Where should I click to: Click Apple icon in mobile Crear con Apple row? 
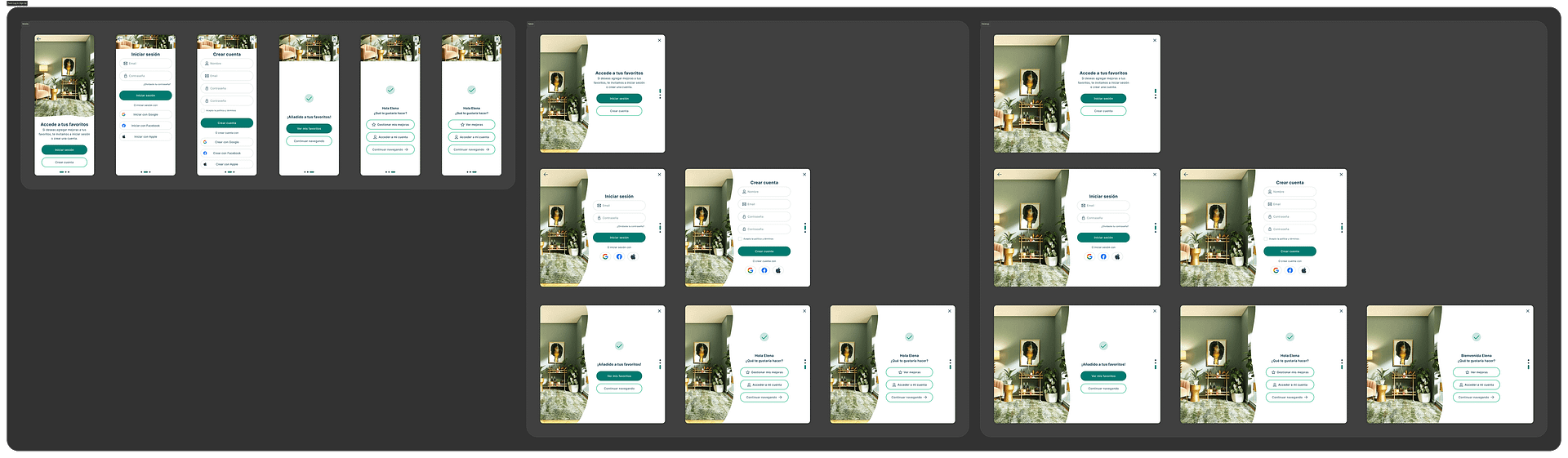205,164
